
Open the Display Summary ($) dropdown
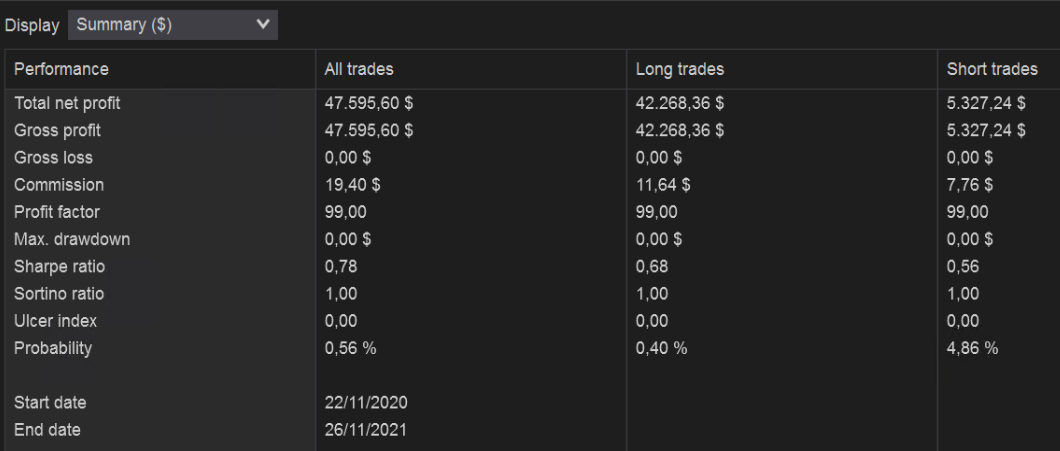coord(172,25)
